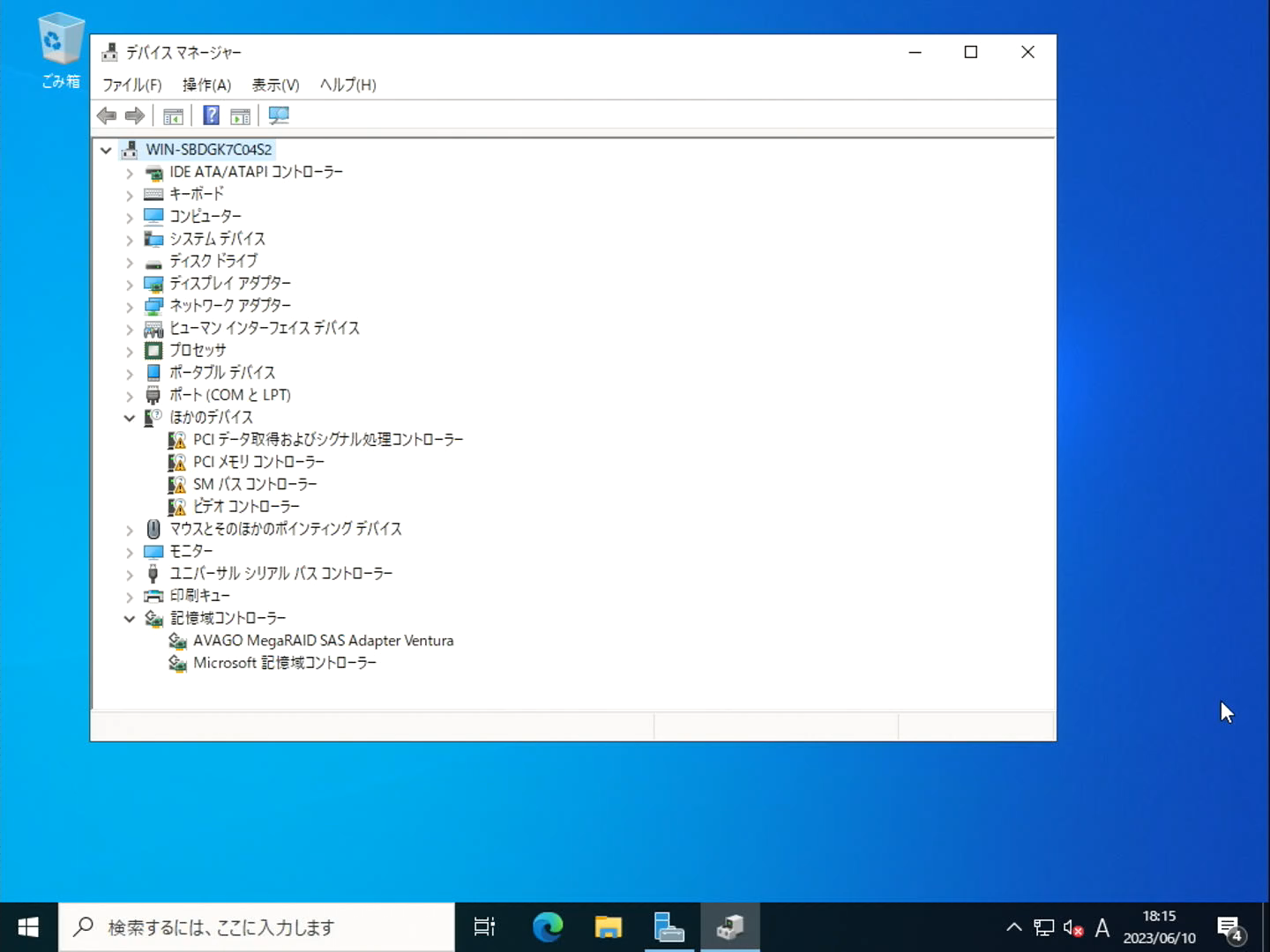1270x952 pixels.
Task: Open Microsoft Edge from the taskbar
Action: tap(548, 927)
